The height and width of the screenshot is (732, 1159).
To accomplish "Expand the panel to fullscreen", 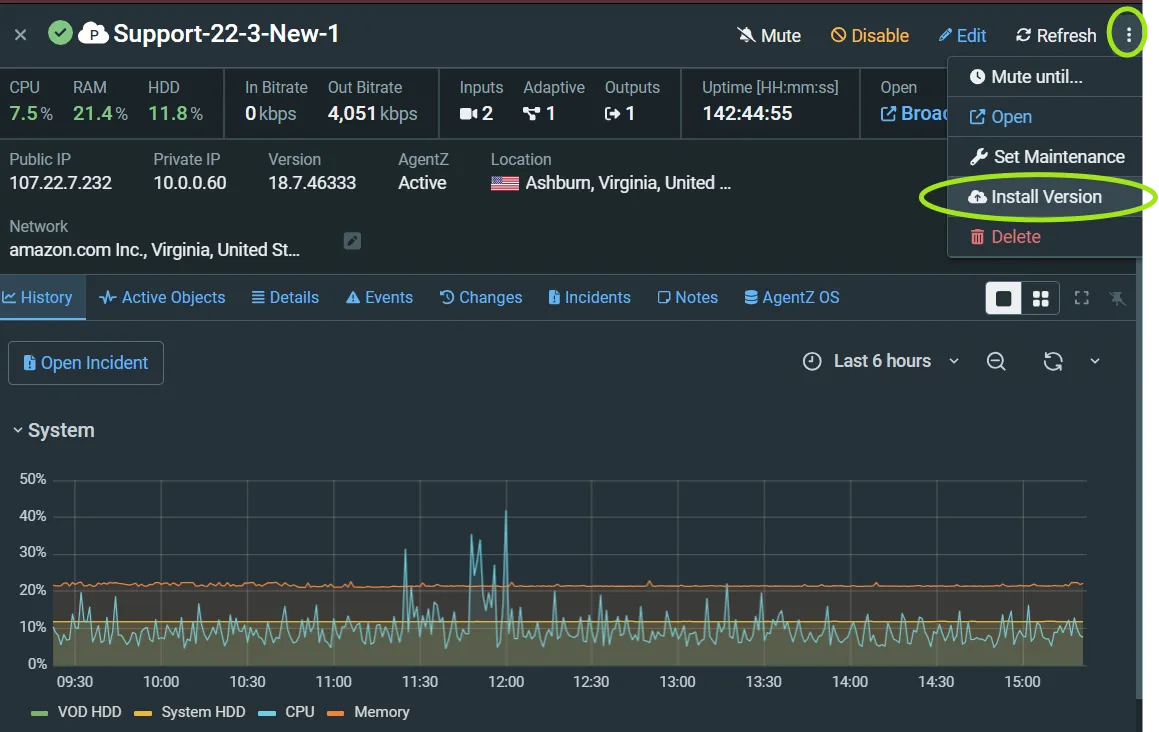I will pyautogui.click(x=1081, y=298).
